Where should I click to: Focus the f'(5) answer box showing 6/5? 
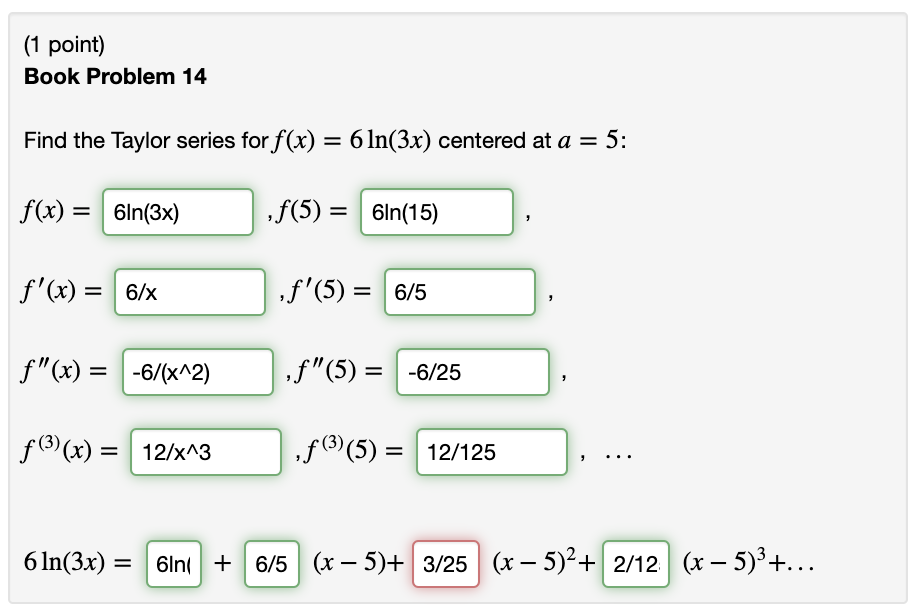[459, 292]
